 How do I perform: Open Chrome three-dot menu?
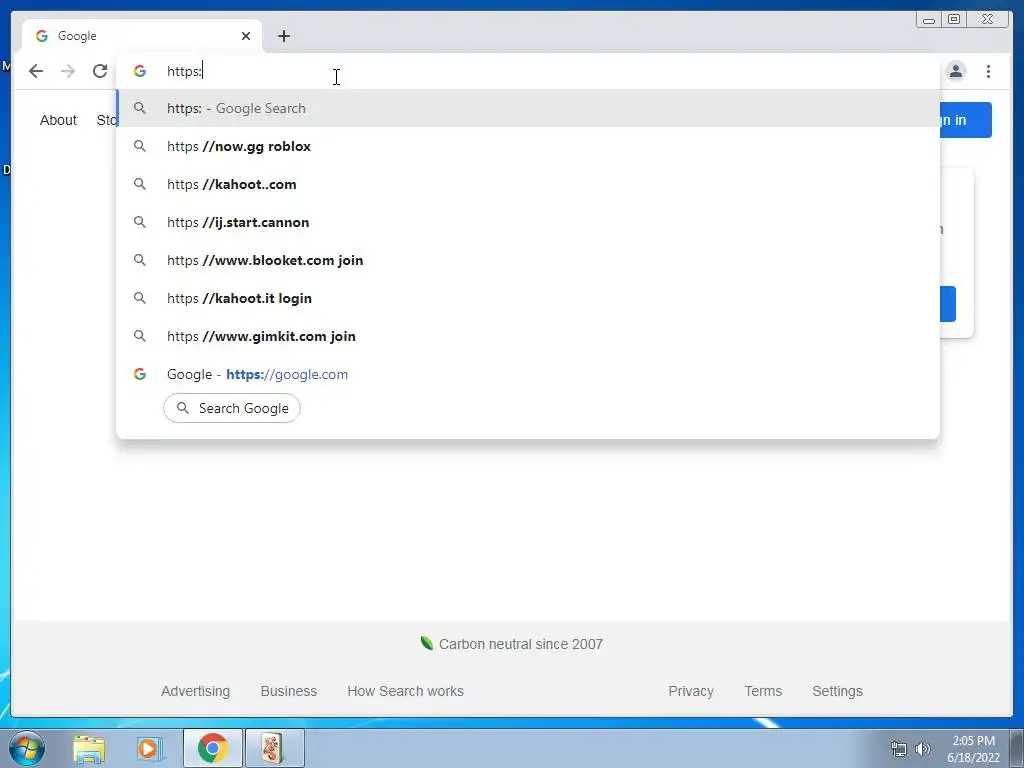(x=988, y=71)
